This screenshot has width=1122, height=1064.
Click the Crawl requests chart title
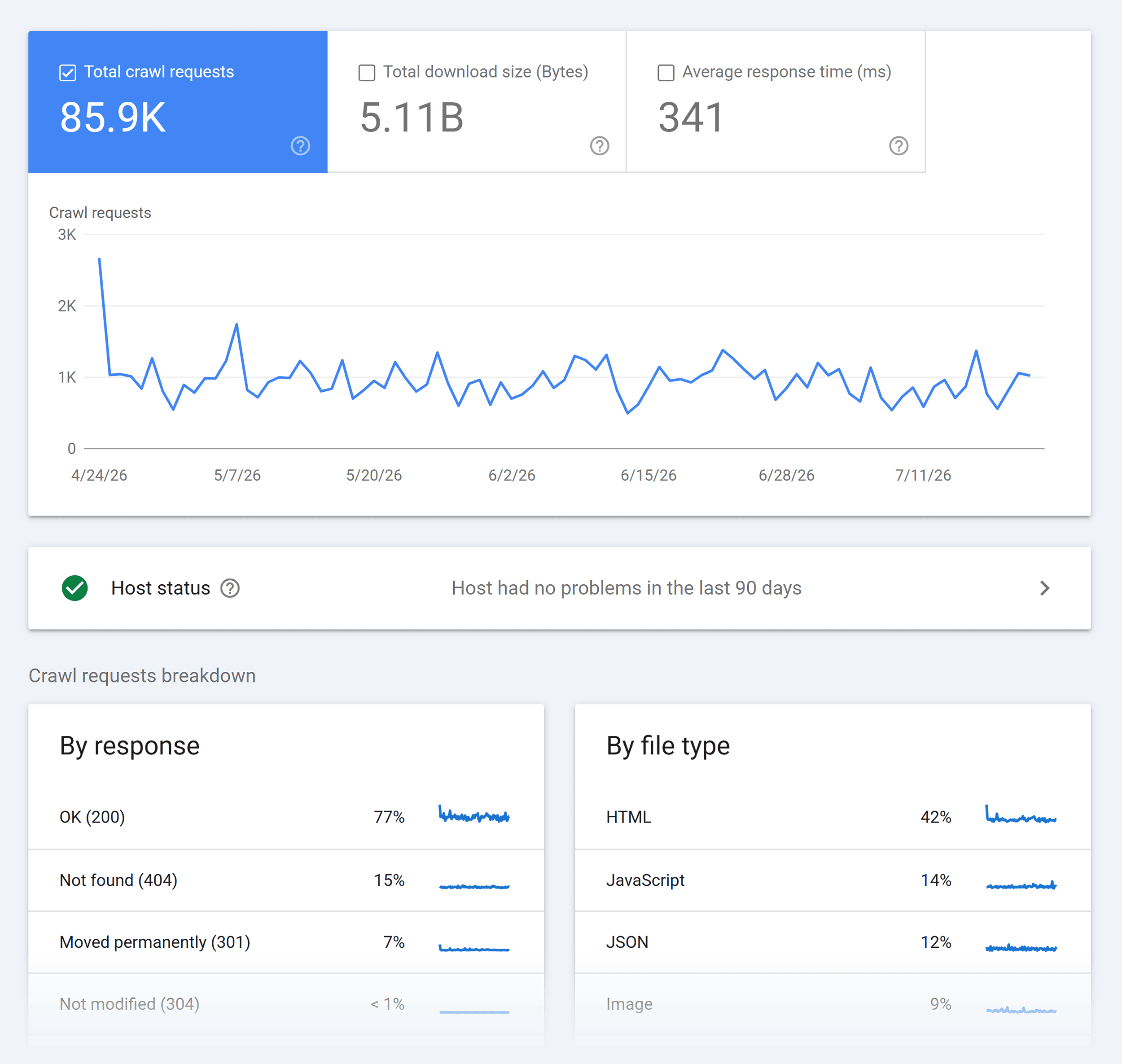click(101, 213)
